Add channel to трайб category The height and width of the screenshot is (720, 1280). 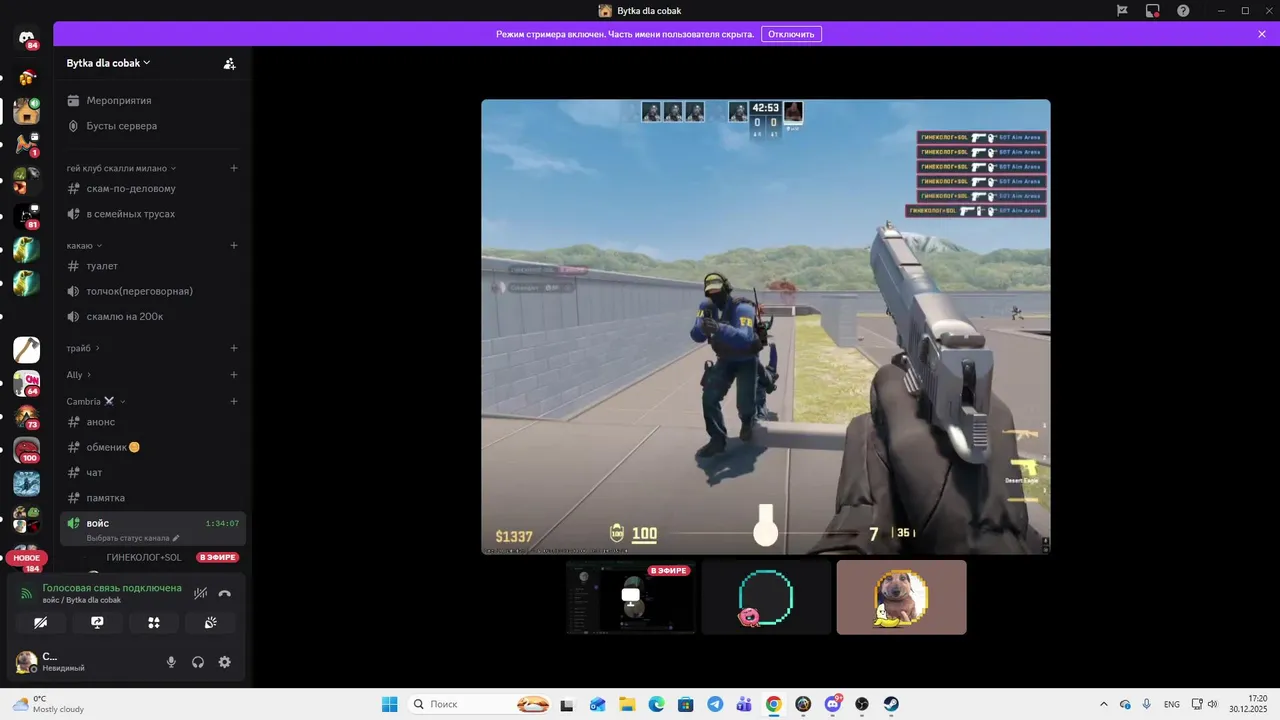234,348
